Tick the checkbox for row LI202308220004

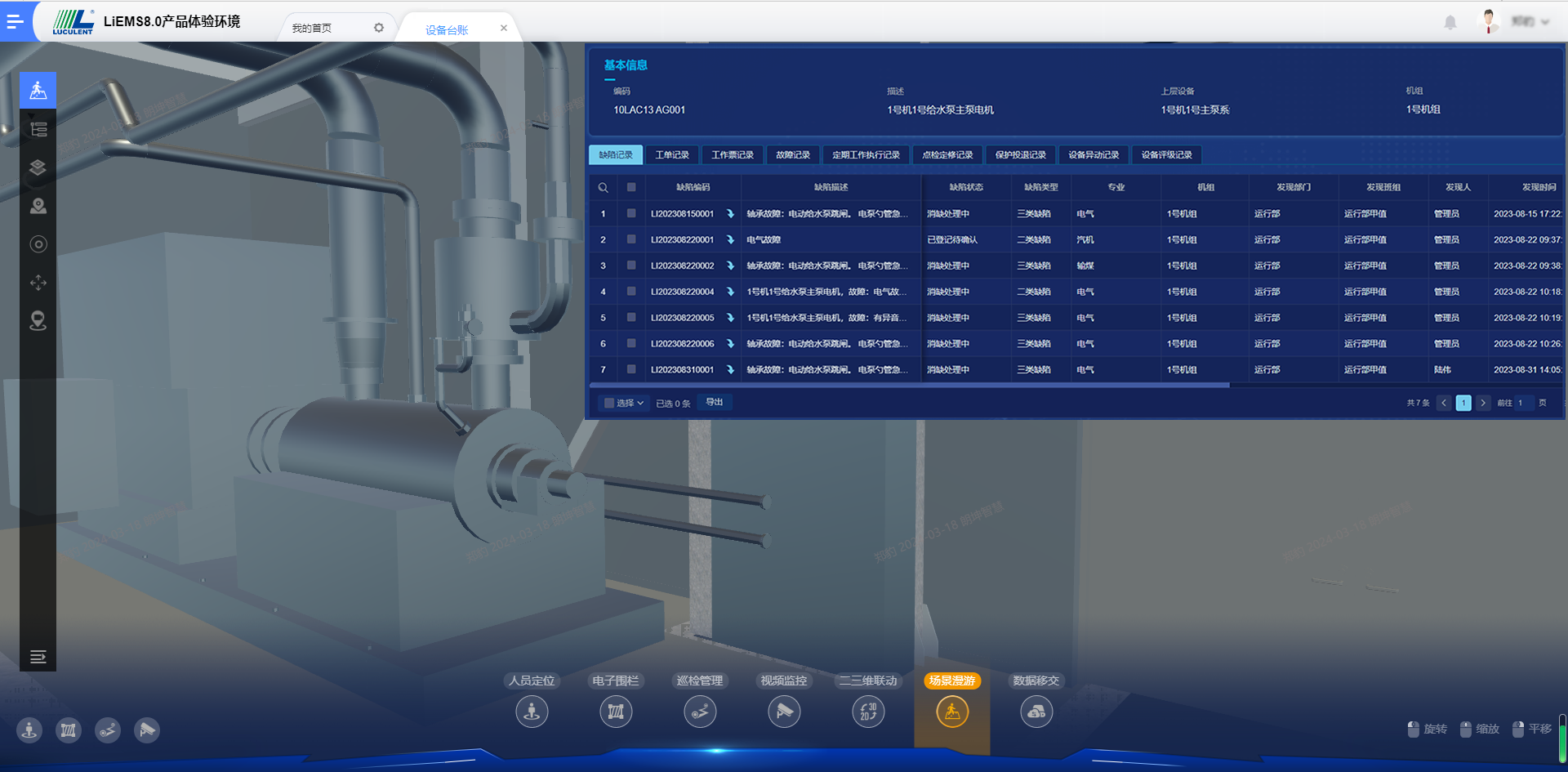tap(631, 292)
